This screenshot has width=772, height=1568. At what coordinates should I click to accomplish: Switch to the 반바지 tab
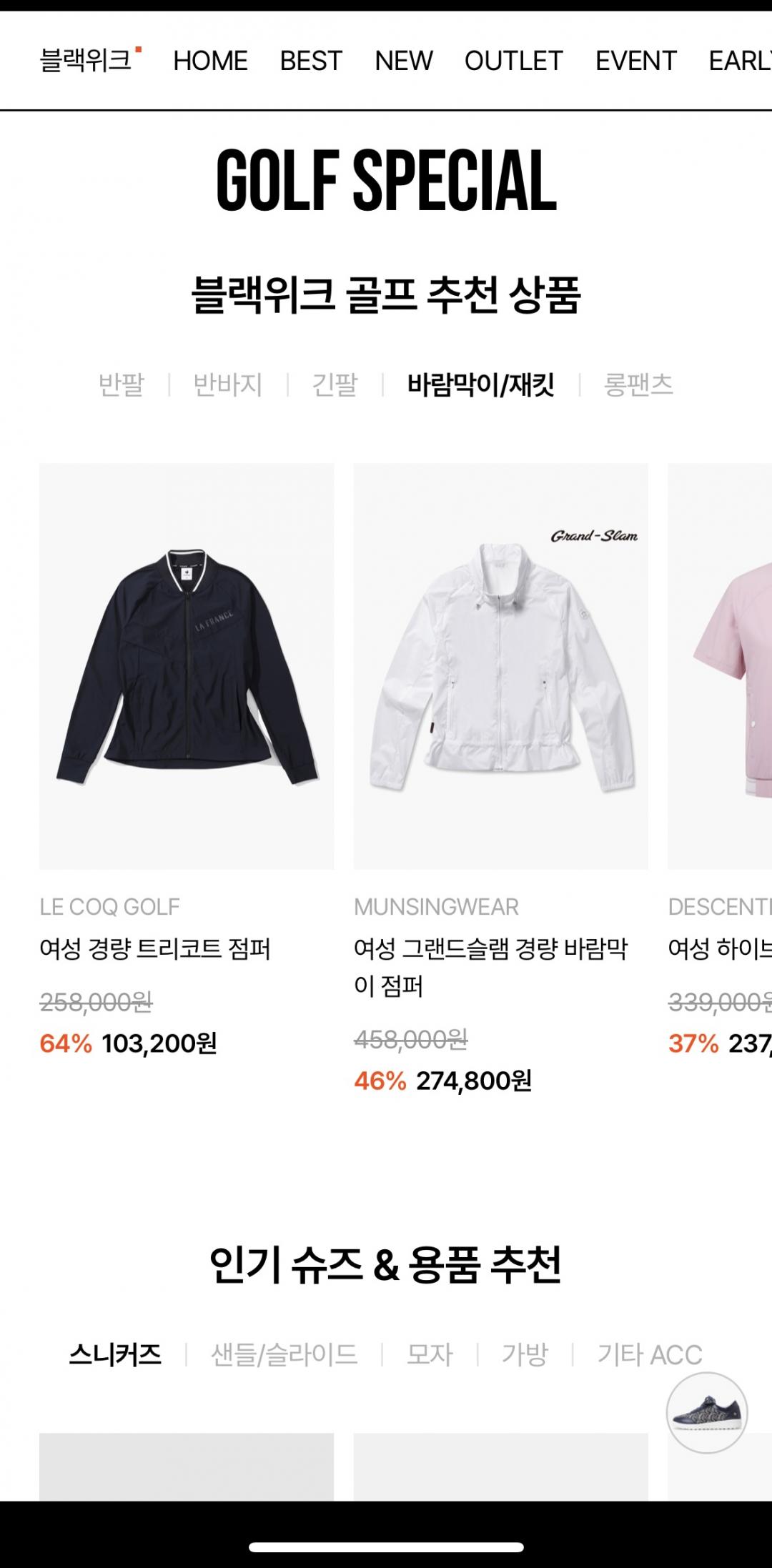228,384
